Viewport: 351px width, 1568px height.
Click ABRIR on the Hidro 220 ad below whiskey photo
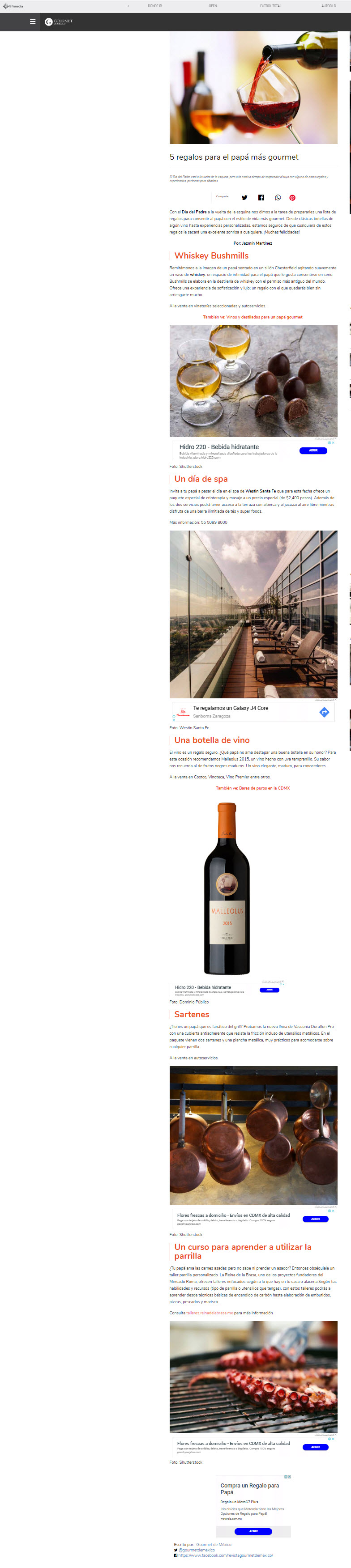click(313, 450)
